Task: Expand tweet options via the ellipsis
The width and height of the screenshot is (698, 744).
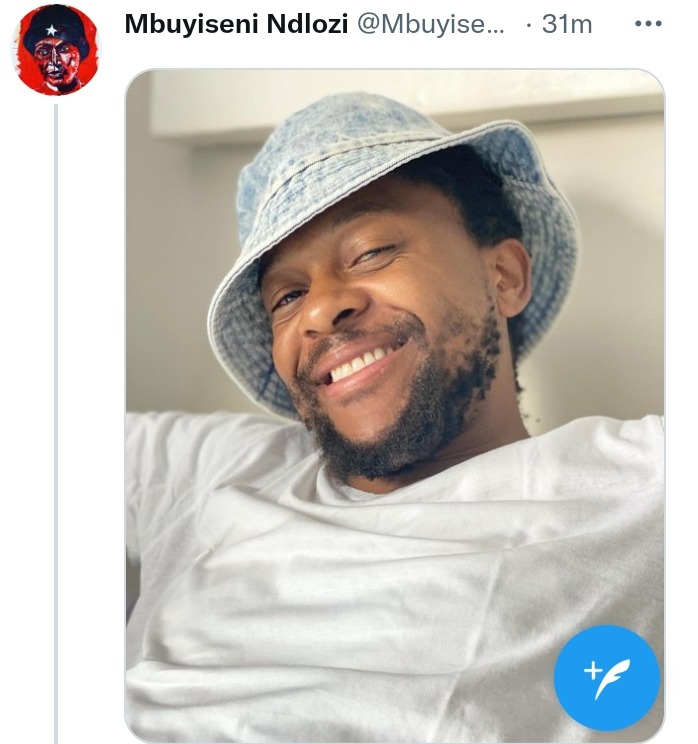Action: pyautogui.click(x=648, y=24)
